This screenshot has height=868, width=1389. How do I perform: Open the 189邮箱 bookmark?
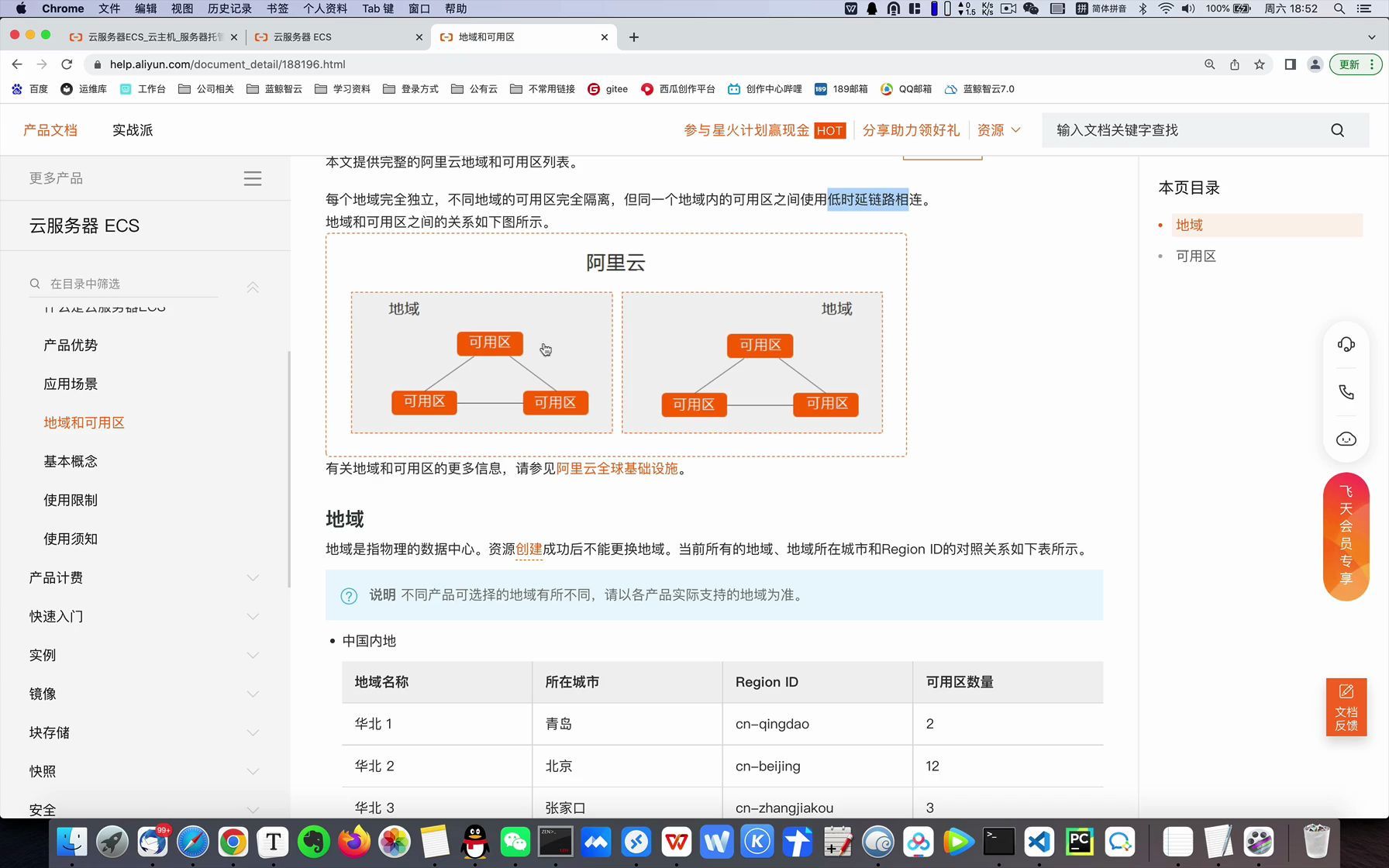842,89
